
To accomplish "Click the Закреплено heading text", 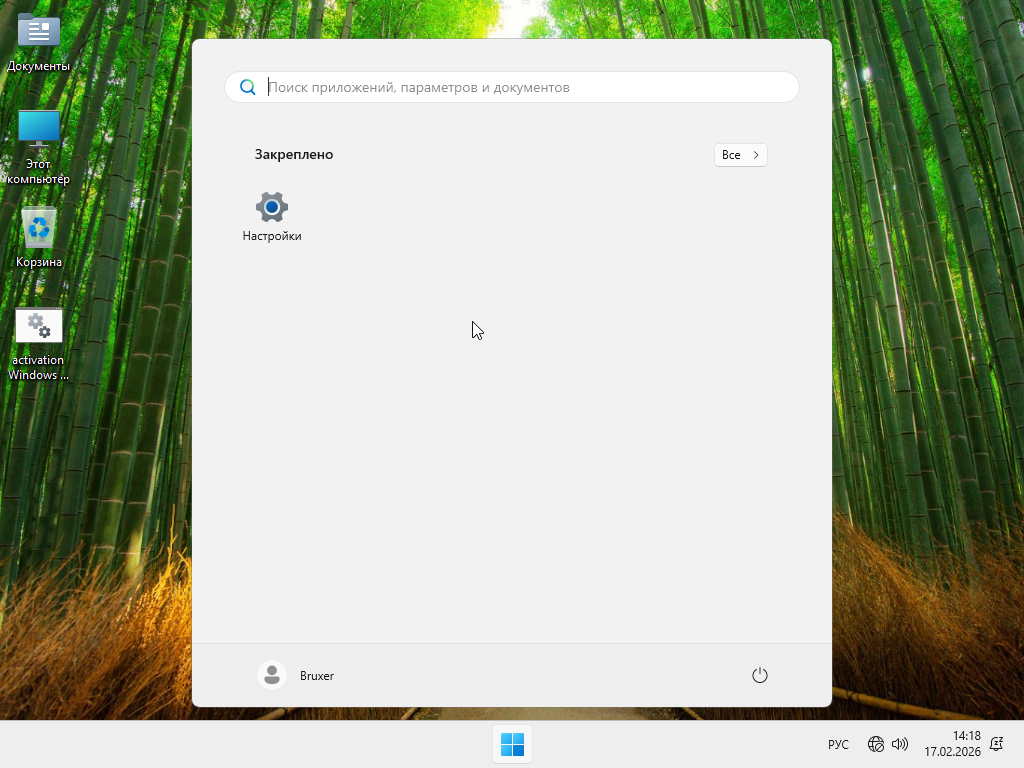I will point(294,155).
